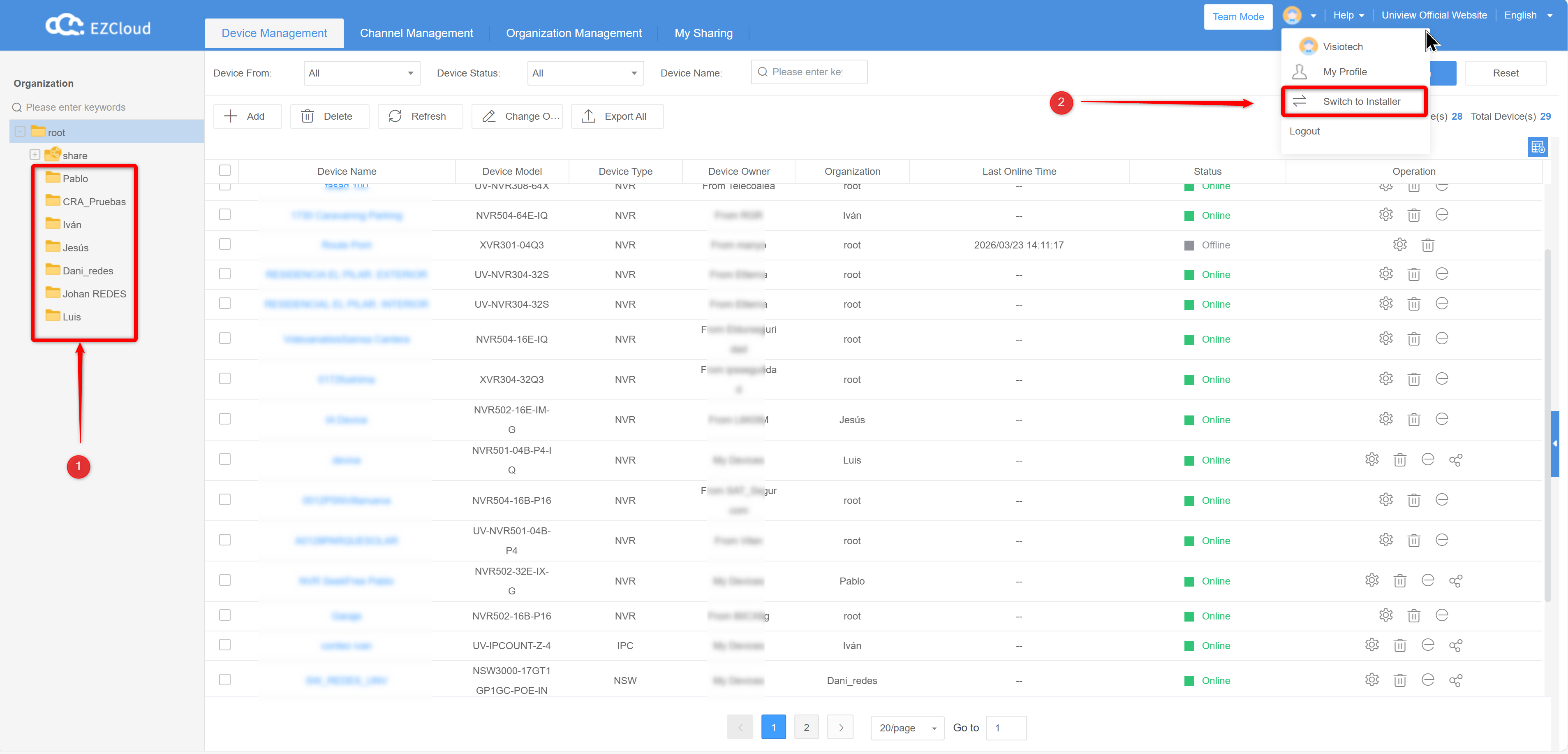
Task: Click trash icon on UV-NVR501-04B-P4 row
Action: (1413, 540)
